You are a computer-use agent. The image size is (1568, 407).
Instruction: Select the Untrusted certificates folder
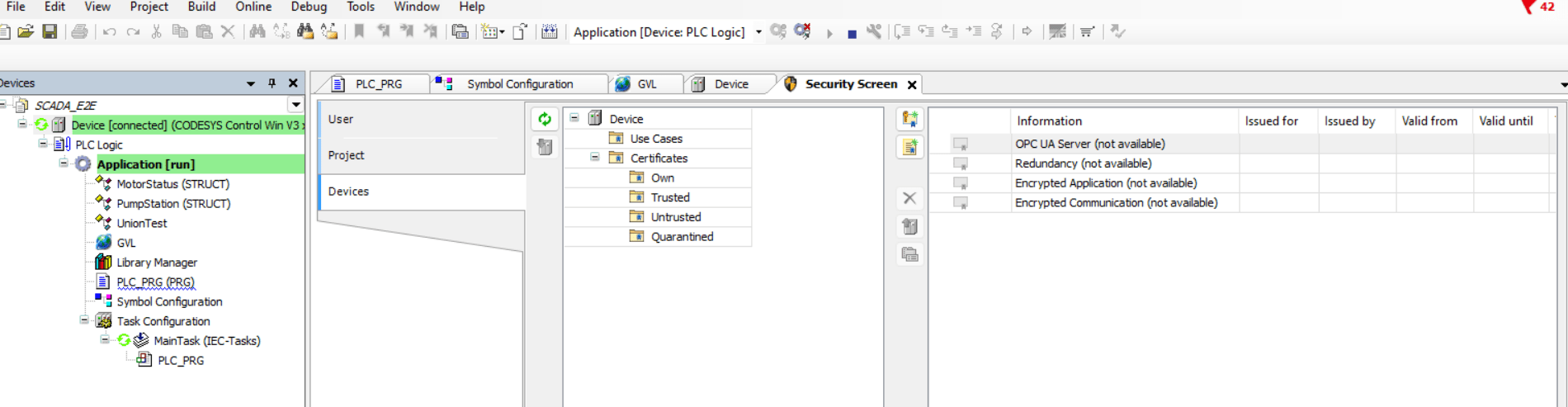click(x=675, y=217)
